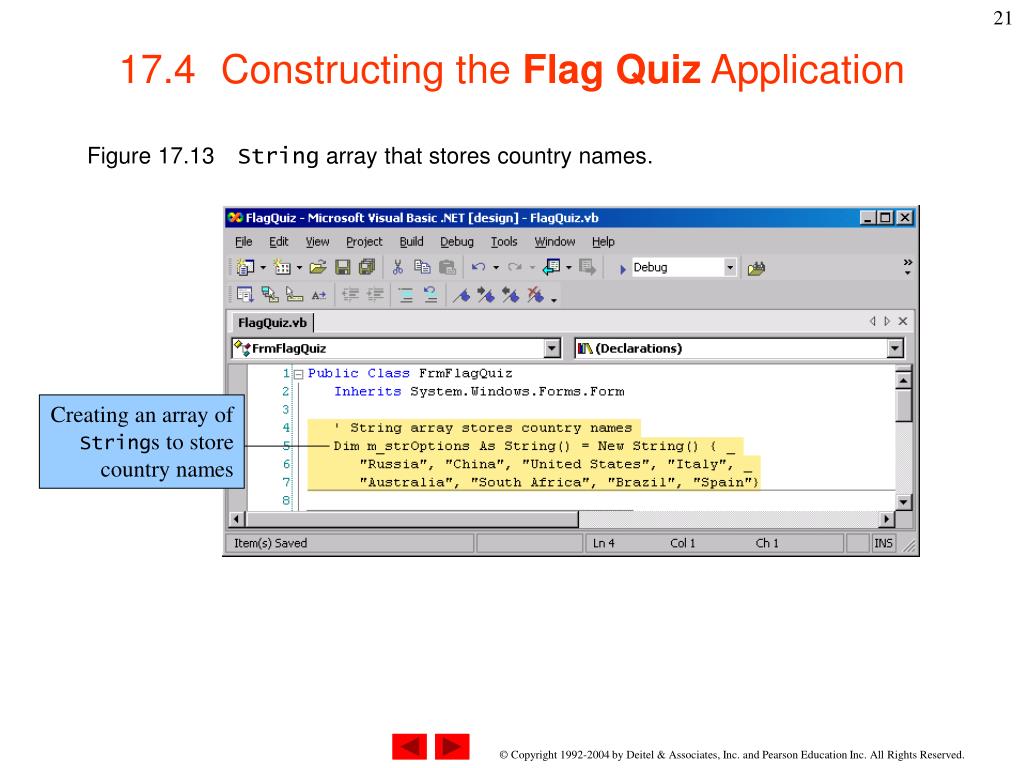Click the Copy toolbar icon
This screenshot has height=768, width=1024.
423,267
